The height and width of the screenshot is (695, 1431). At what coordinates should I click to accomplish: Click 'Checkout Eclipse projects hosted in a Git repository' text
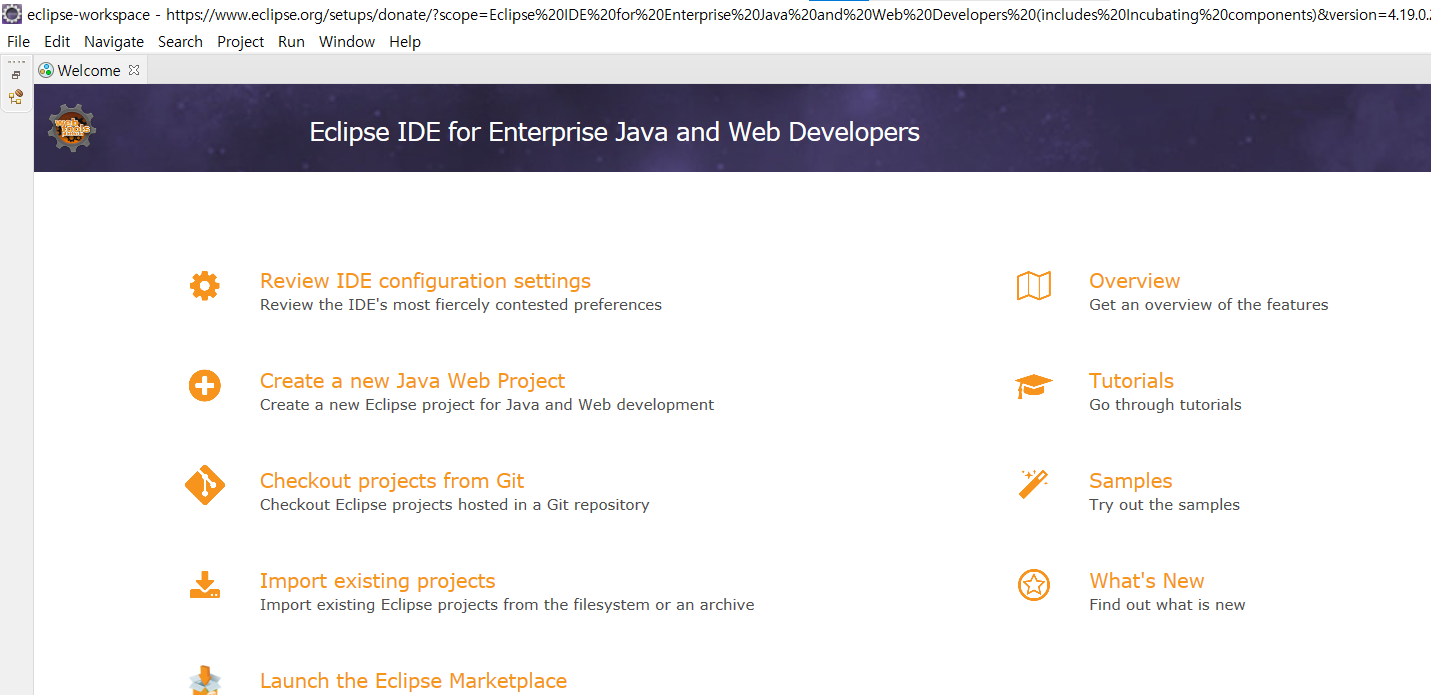[455, 505]
